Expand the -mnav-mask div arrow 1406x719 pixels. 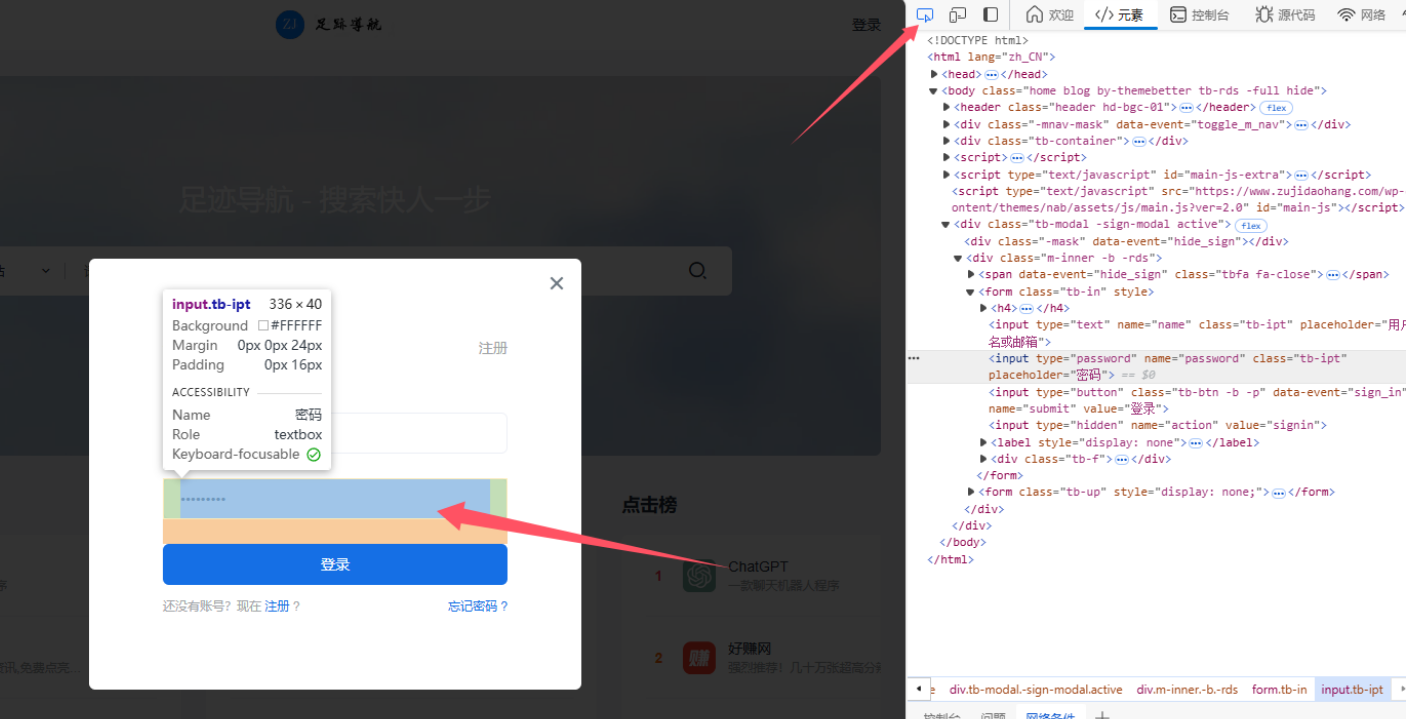[x=947, y=124]
